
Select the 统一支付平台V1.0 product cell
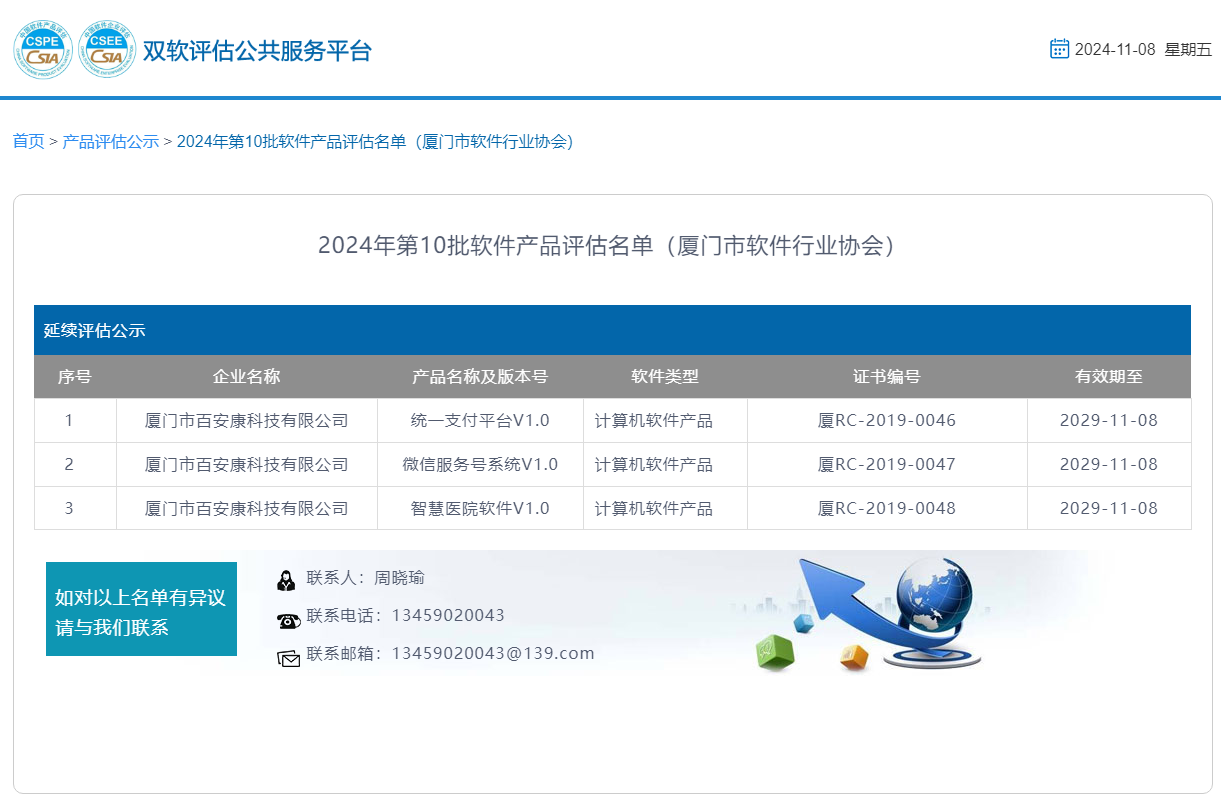(x=480, y=421)
